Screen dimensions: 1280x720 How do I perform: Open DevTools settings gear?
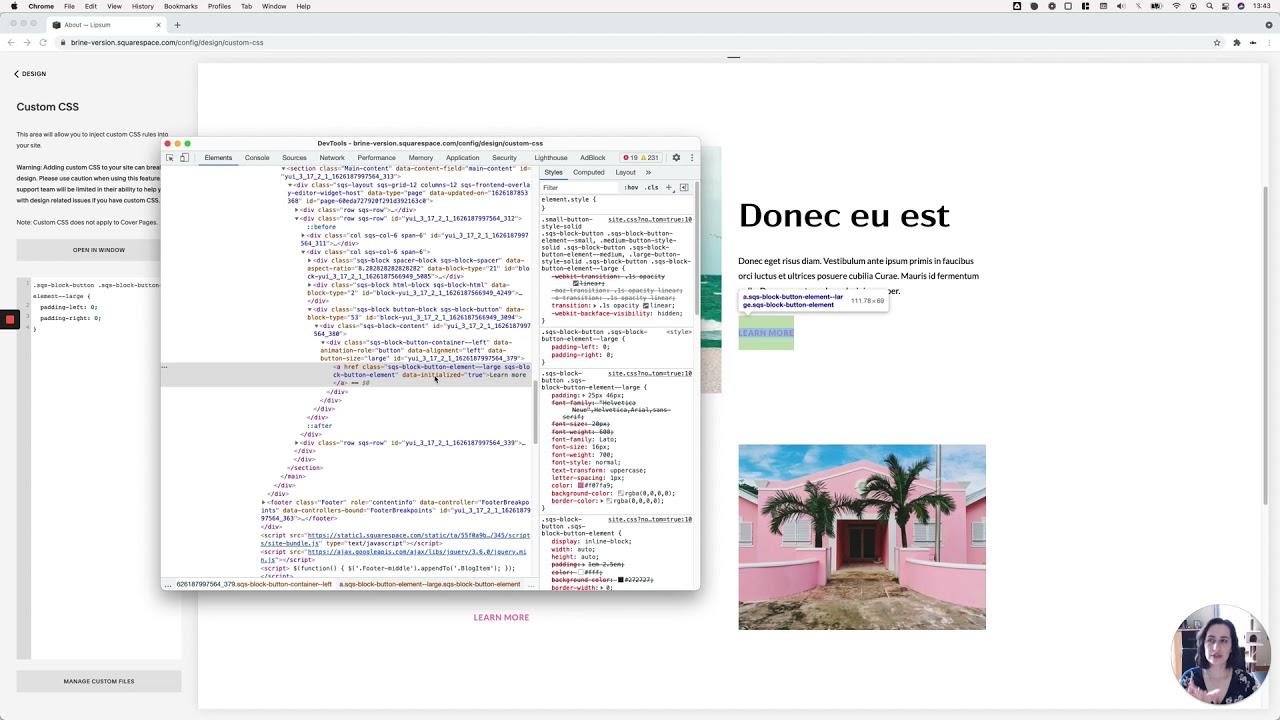coord(676,158)
